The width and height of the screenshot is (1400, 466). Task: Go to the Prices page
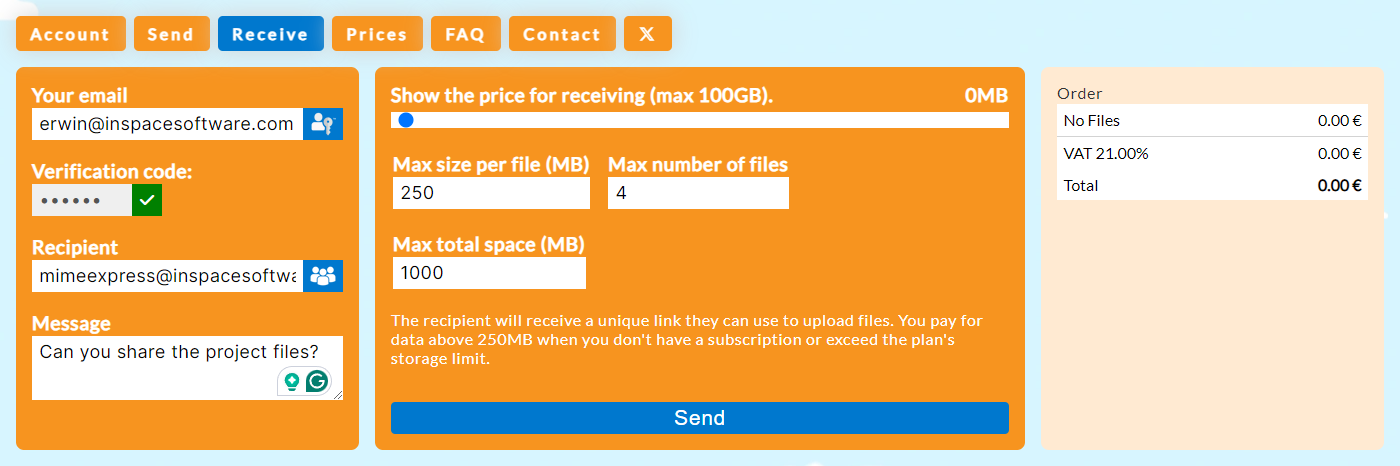click(x=377, y=34)
